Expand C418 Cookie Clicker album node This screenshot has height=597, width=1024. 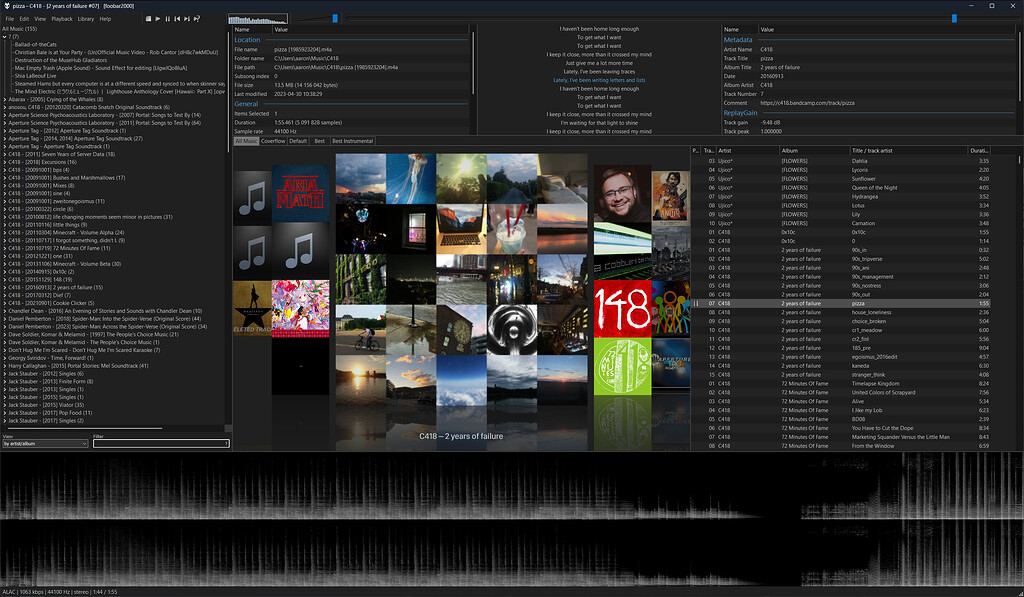pos(5,303)
